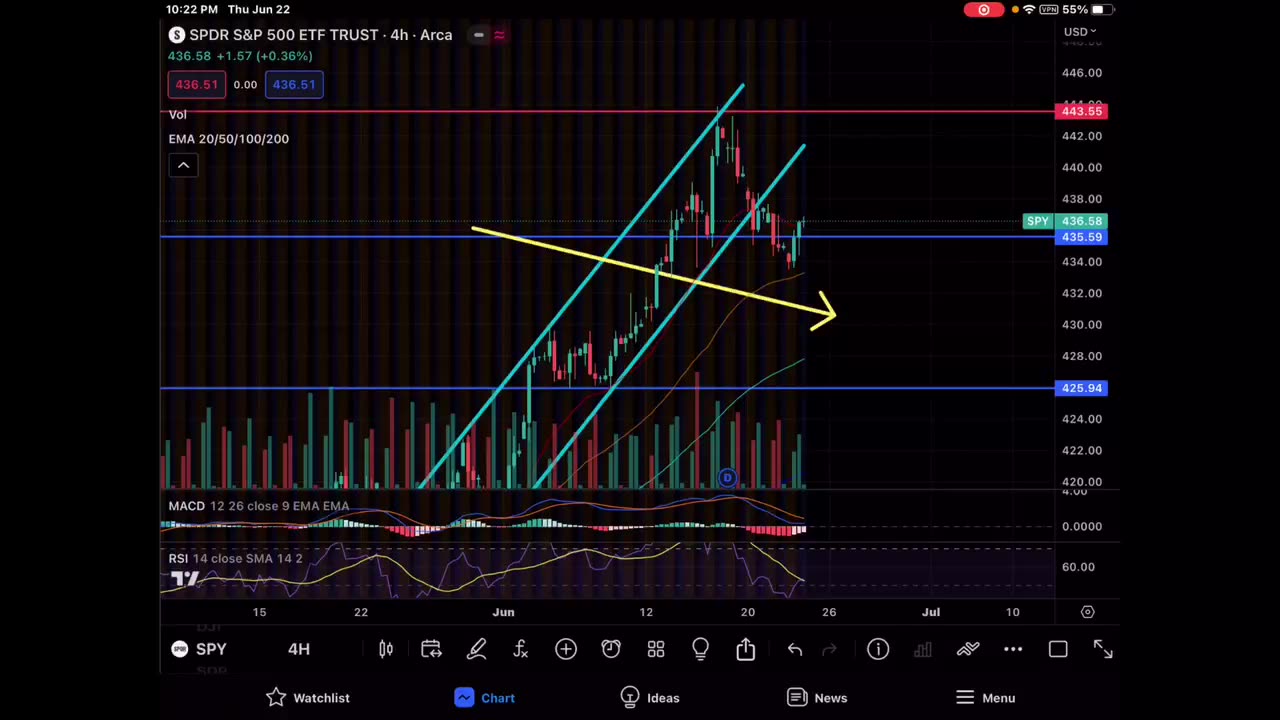
Task: Go to the News tab
Action: point(817,698)
